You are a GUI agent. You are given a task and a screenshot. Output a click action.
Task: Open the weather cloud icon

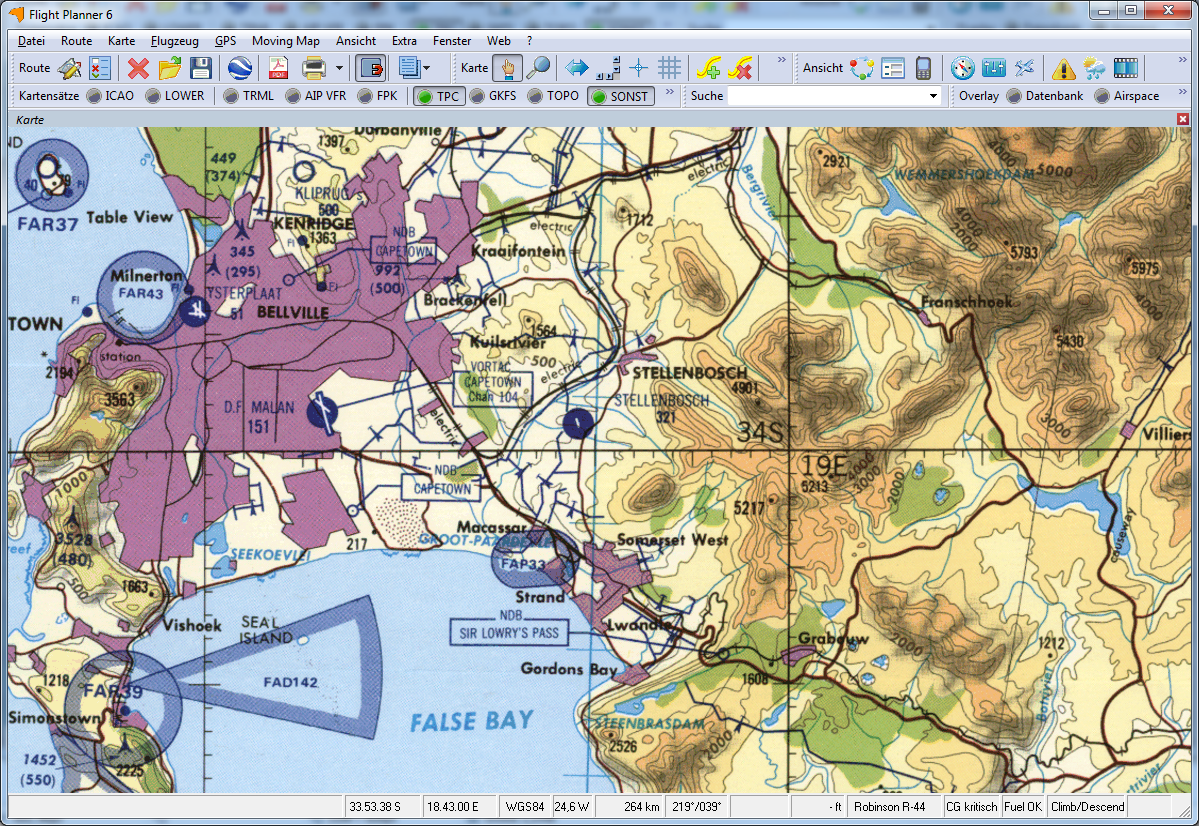(x=1094, y=68)
